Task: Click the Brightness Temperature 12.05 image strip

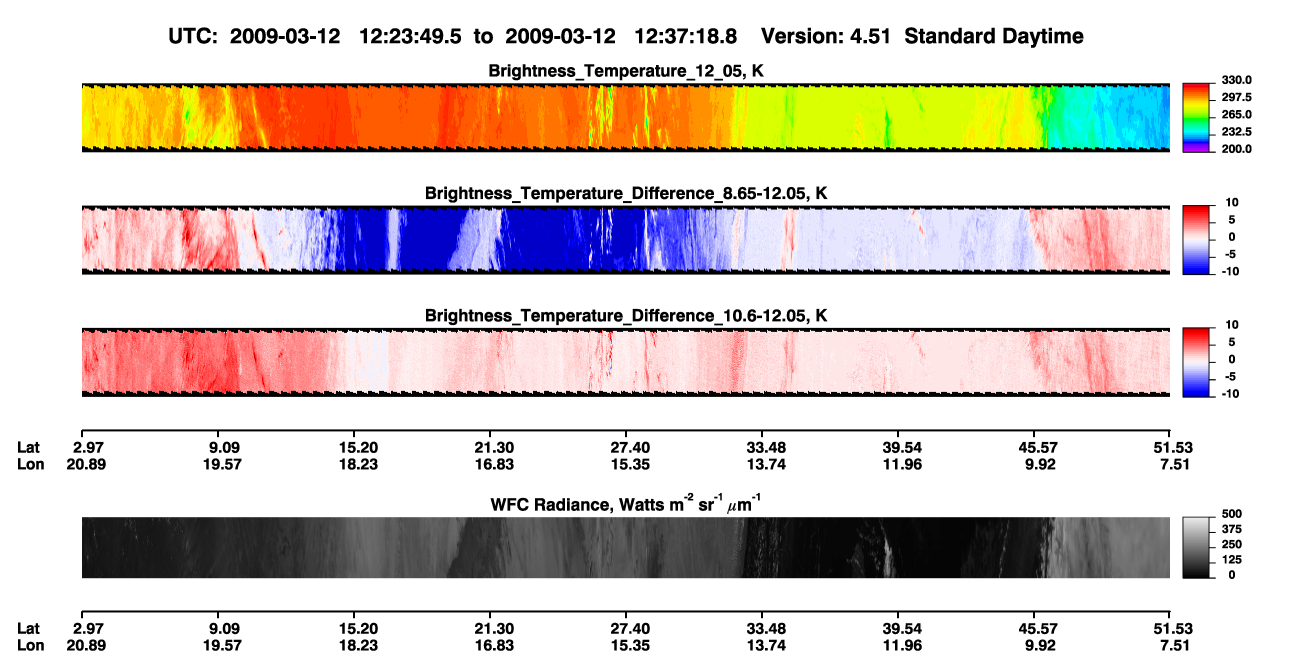Action: tap(625, 118)
